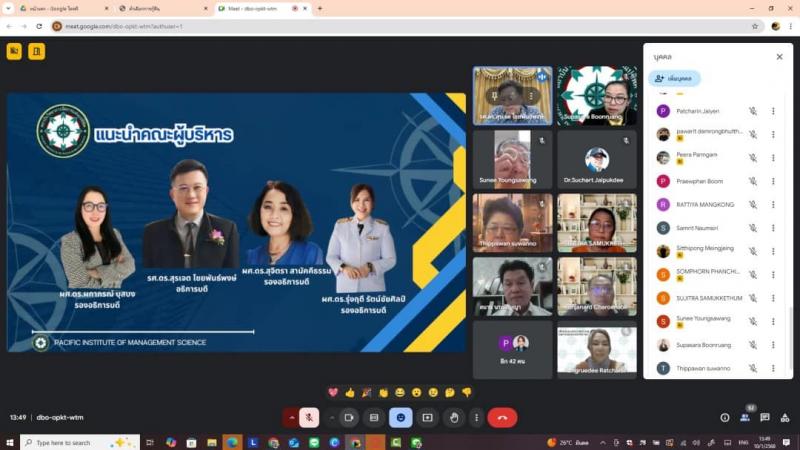
Task: Toggle the emoji reactions button
Action: click(x=401, y=417)
